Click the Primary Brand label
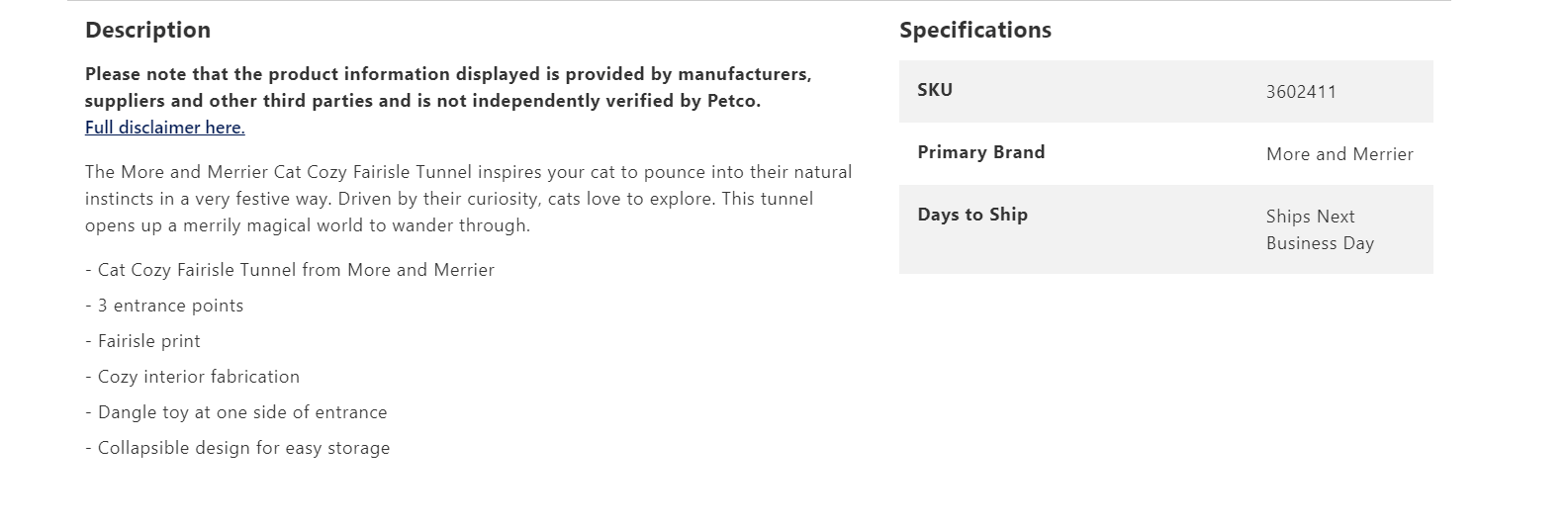Screen dimensions: 1568x528 (x=980, y=152)
